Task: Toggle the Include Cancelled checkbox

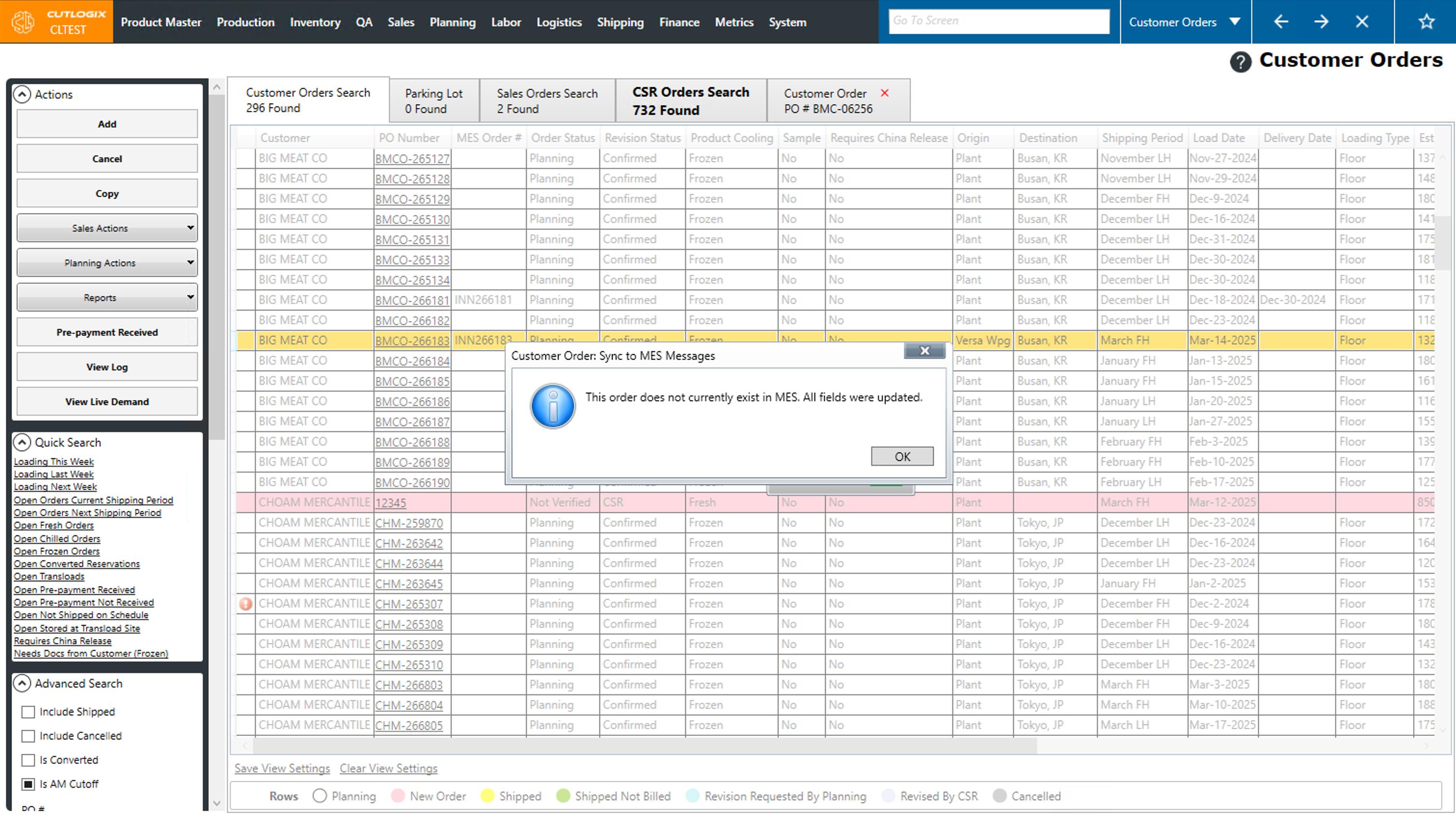Action: [28, 736]
